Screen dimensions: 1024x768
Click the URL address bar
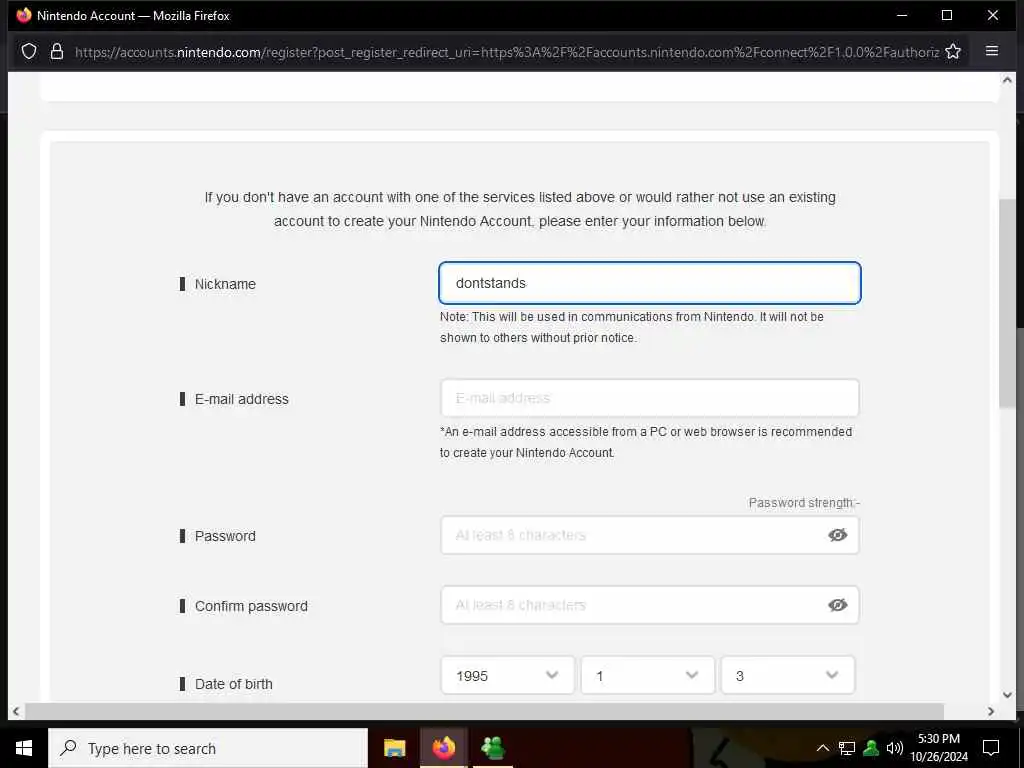(506, 52)
